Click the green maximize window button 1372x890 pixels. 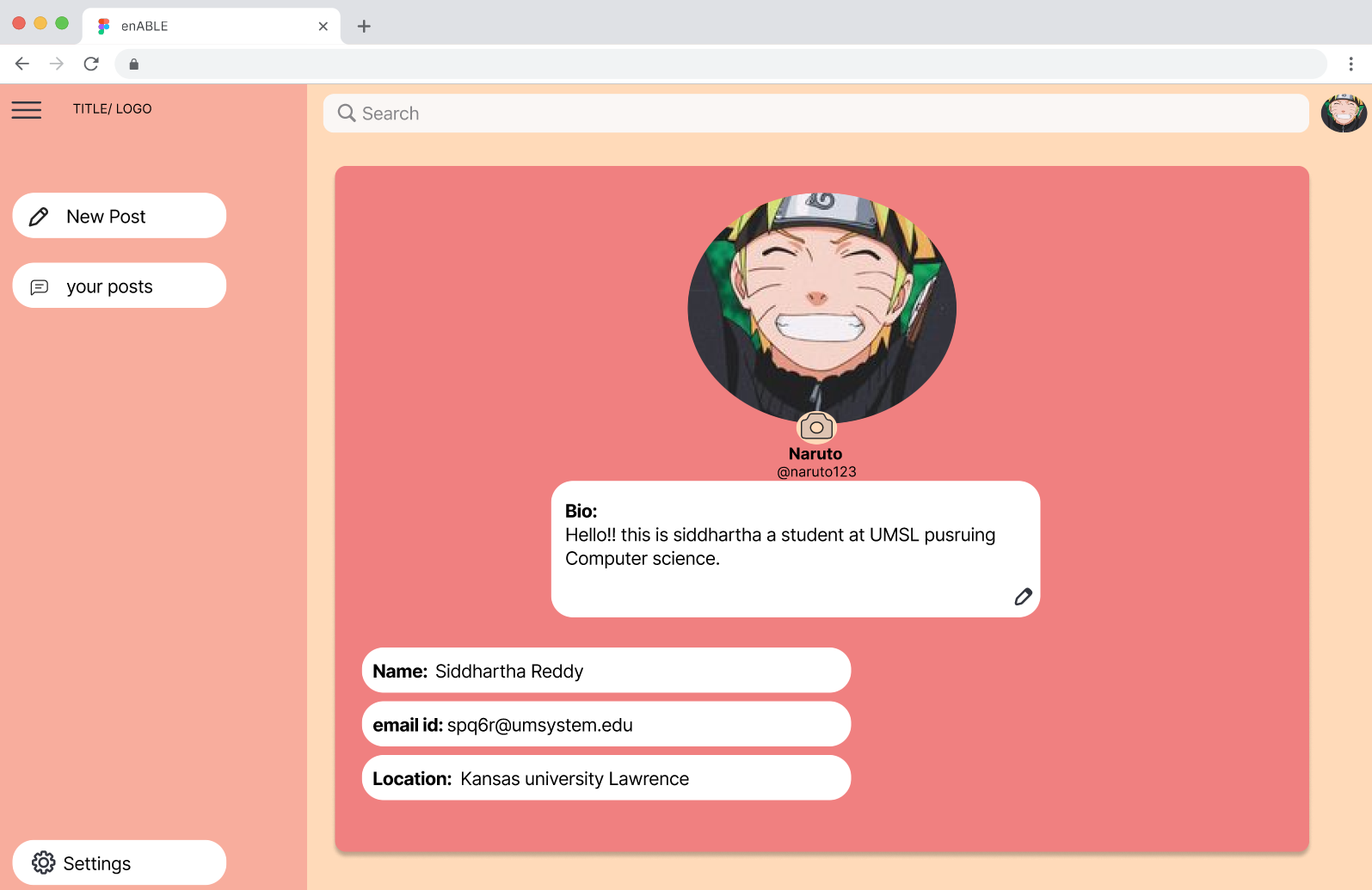pos(62,23)
